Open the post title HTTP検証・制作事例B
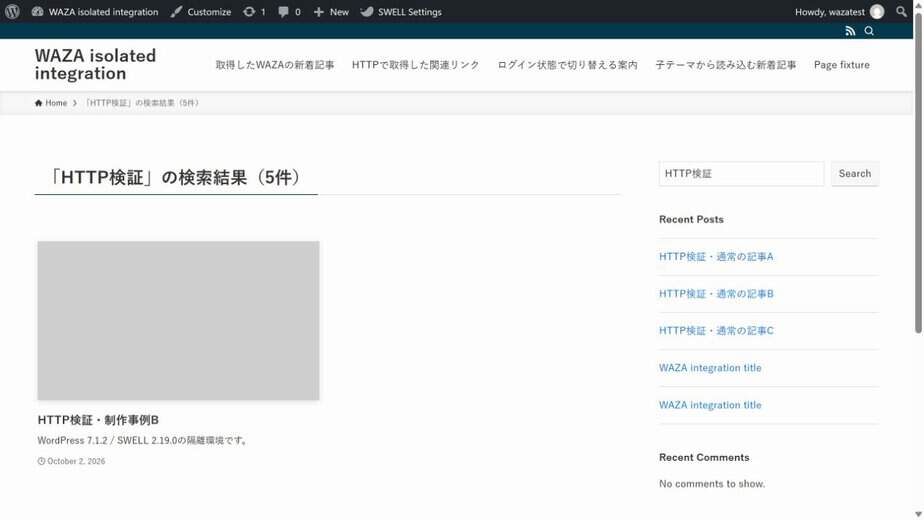924x520 pixels. click(x=98, y=420)
